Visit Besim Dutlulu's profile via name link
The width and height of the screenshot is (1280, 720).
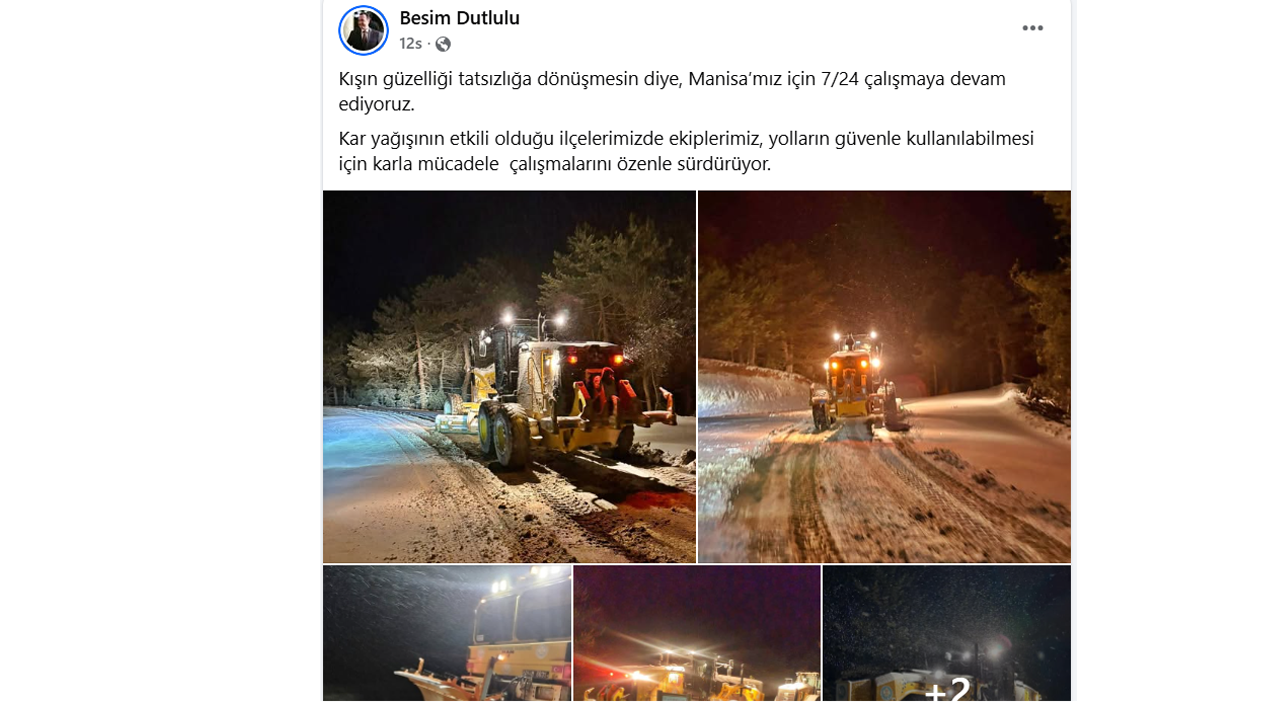459,17
